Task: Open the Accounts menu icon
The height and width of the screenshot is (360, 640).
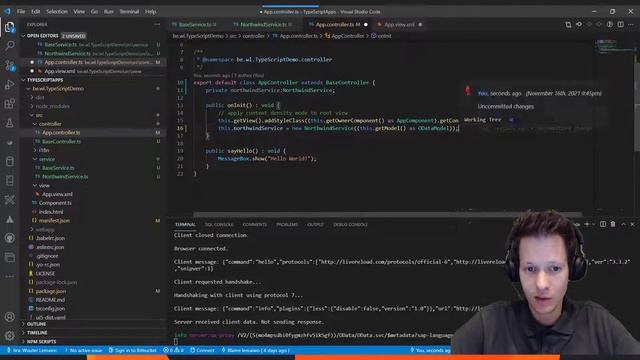Action: pos(9,316)
